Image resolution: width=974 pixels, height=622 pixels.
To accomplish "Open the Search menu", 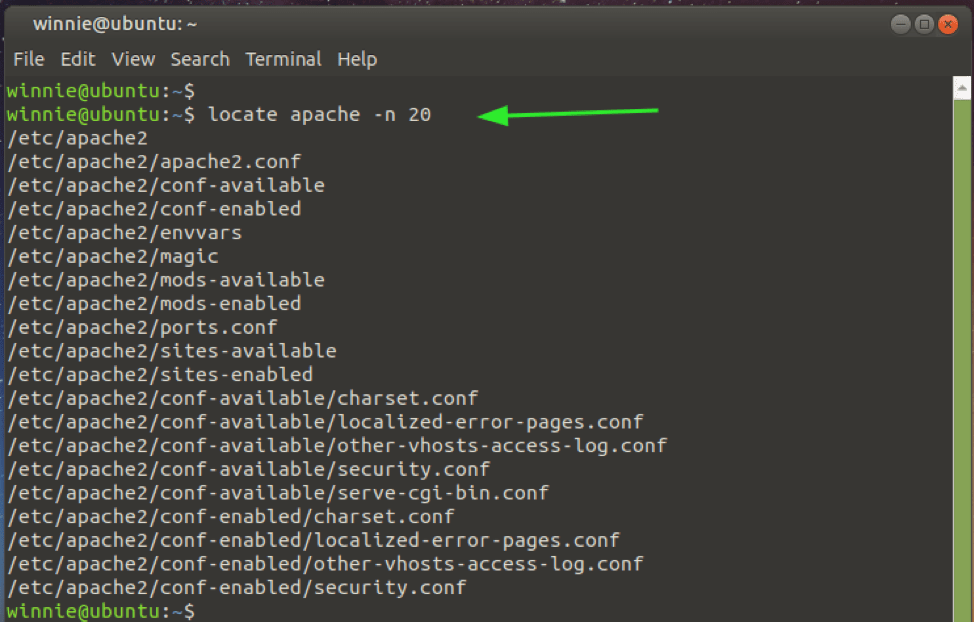I will pos(199,59).
